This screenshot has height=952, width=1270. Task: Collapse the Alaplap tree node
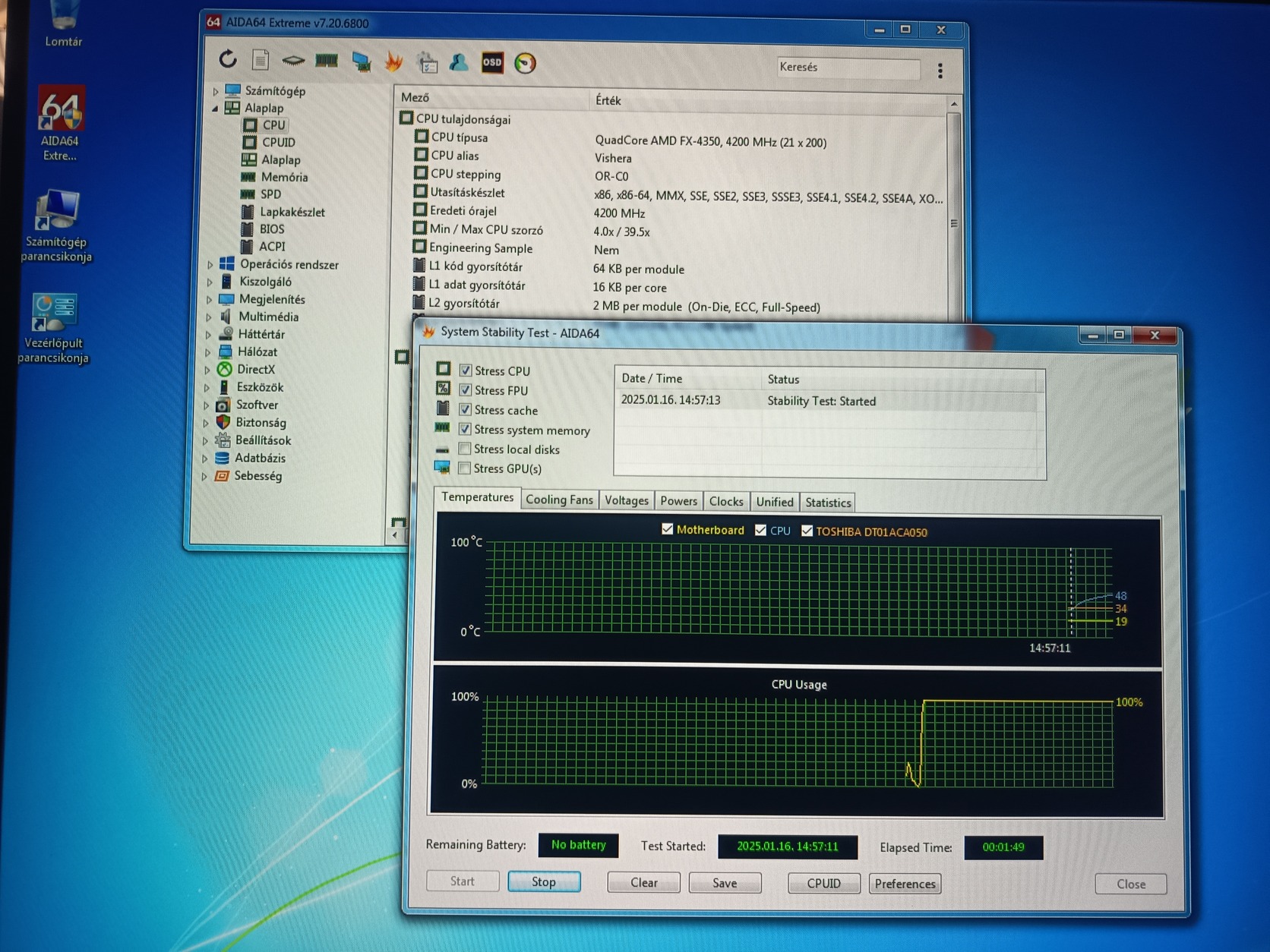(215, 109)
